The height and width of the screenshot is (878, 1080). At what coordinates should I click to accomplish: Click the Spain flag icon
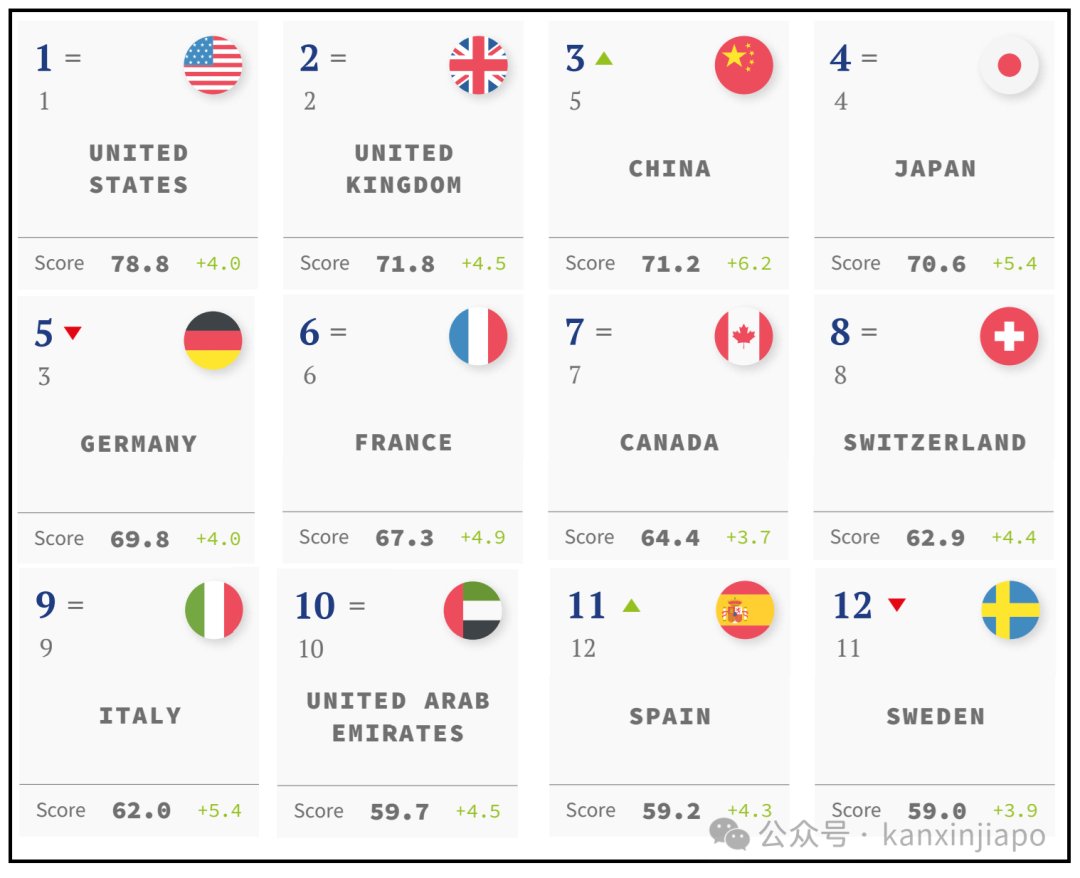pos(745,610)
